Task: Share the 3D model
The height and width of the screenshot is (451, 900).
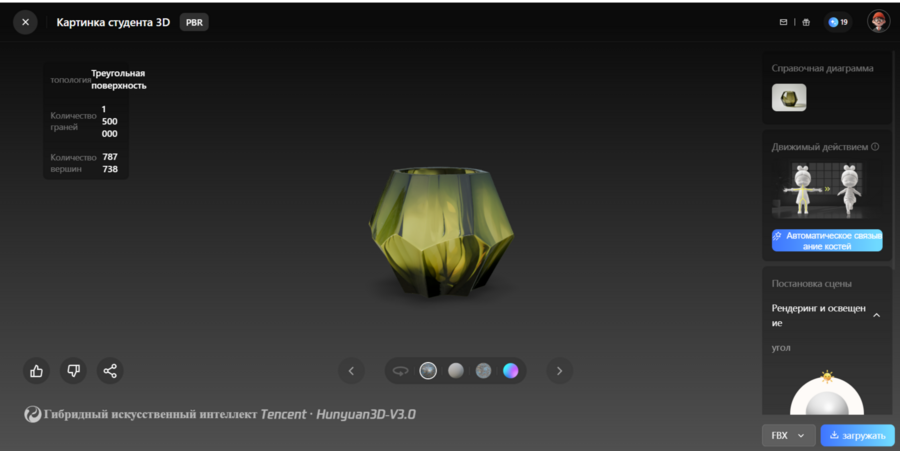Action: (110, 371)
